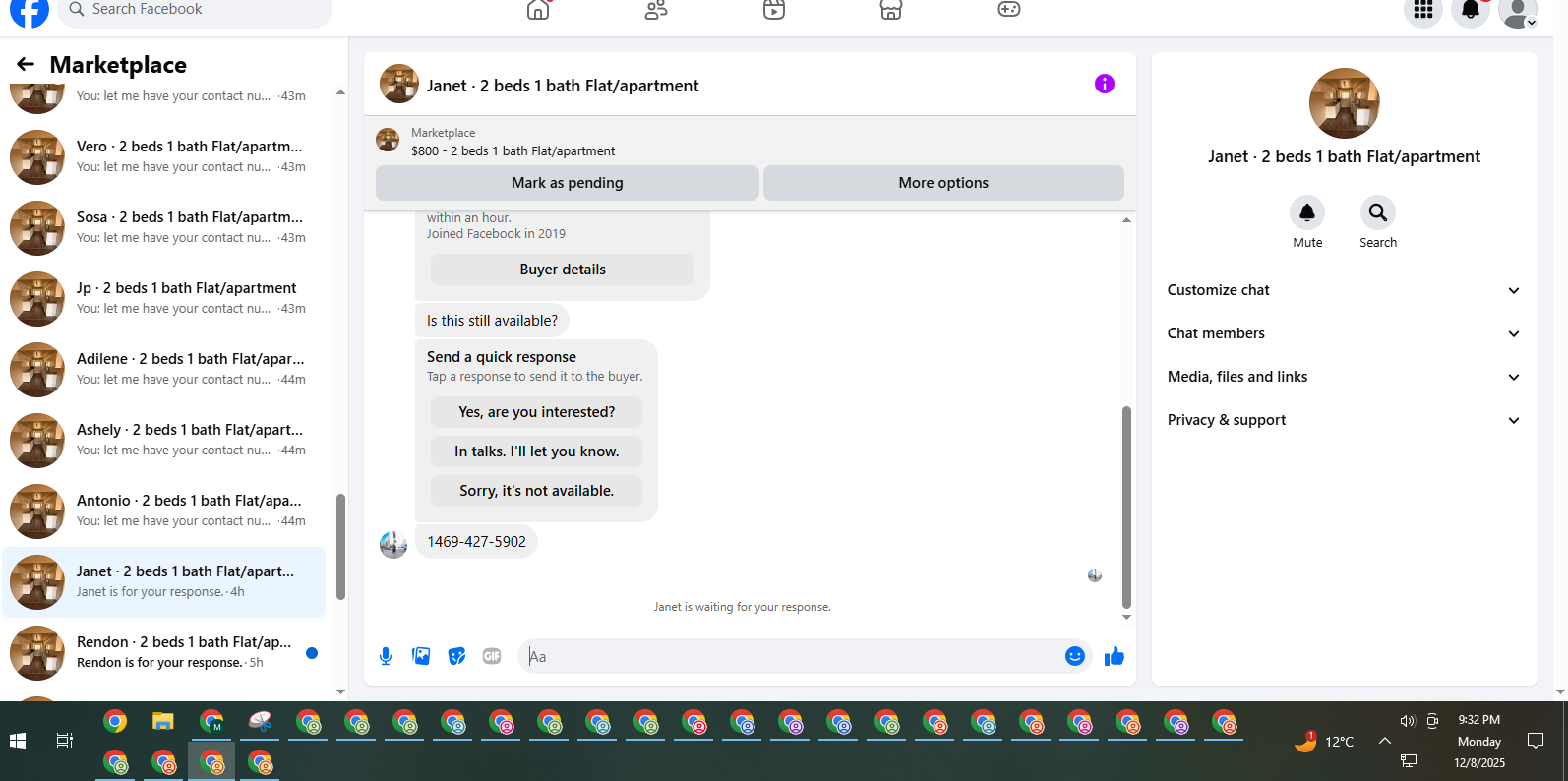Open the GIF picker

[x=492, y=656]
